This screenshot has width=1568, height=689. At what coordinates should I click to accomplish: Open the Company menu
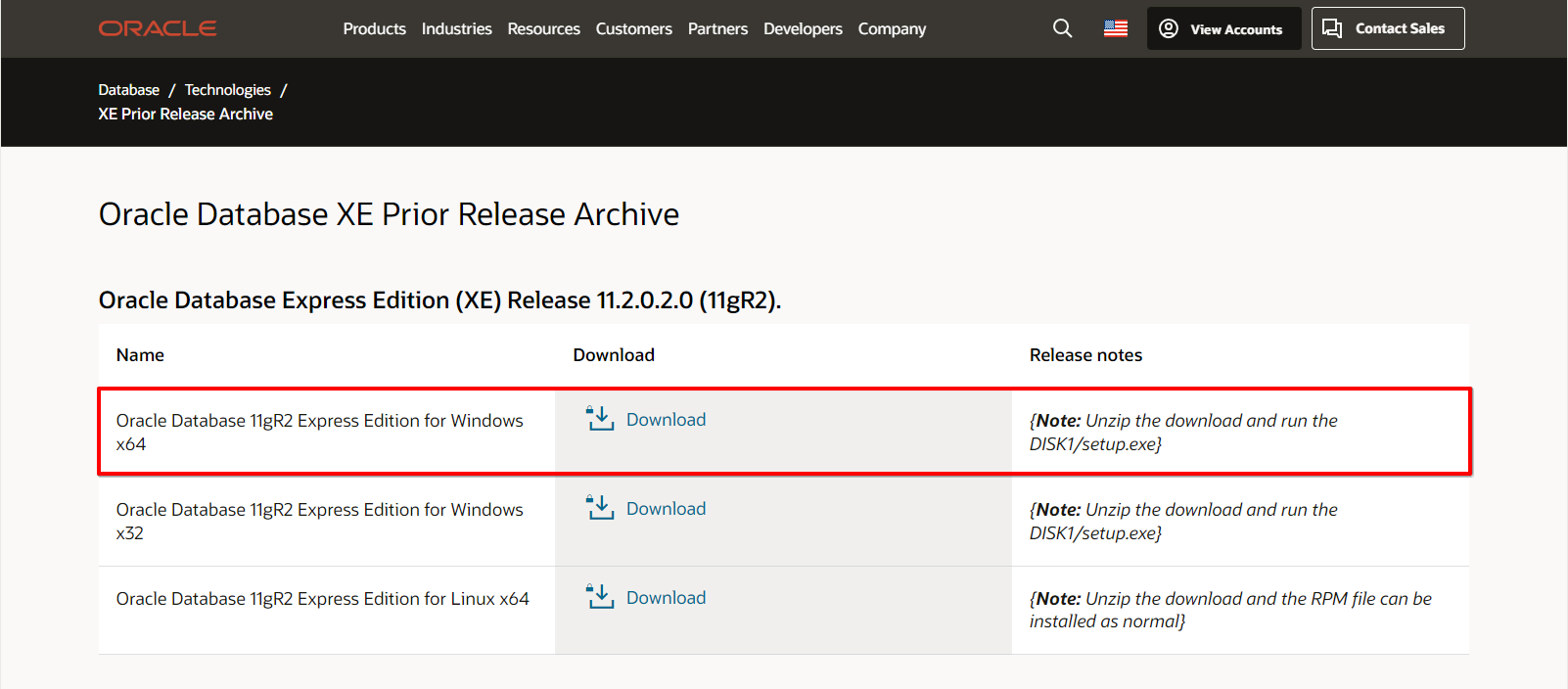click(892, 29)
